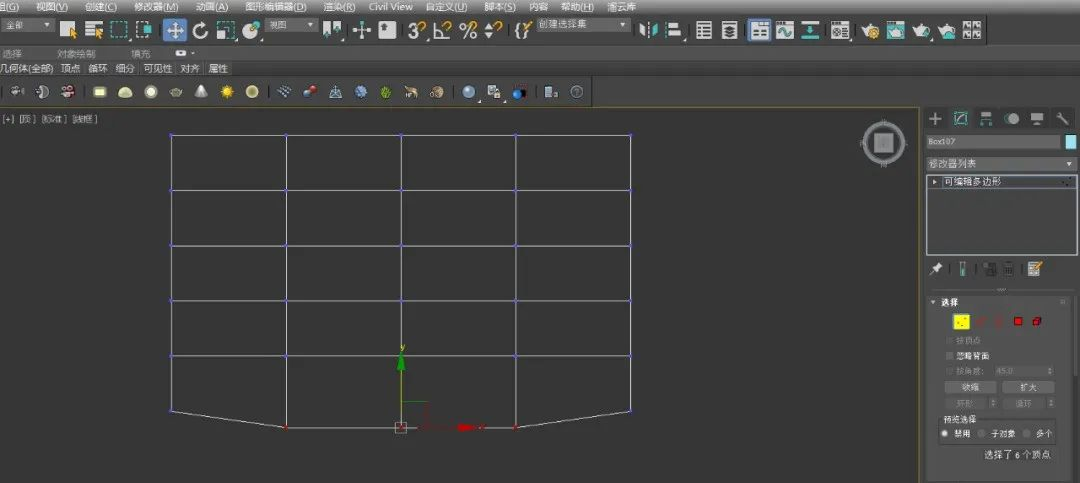This screenshot has height=483, width=1080.
Task: Open reference coordinate system dropdown 视图
Action: click(x=292, y=25)
